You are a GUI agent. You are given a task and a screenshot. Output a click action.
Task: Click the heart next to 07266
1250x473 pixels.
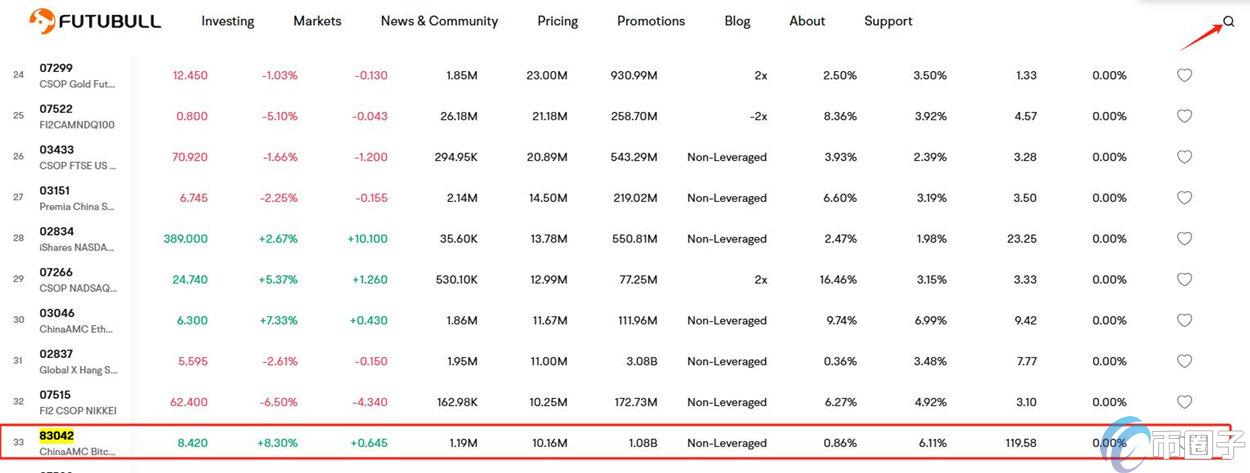[x=1184, y=280]
